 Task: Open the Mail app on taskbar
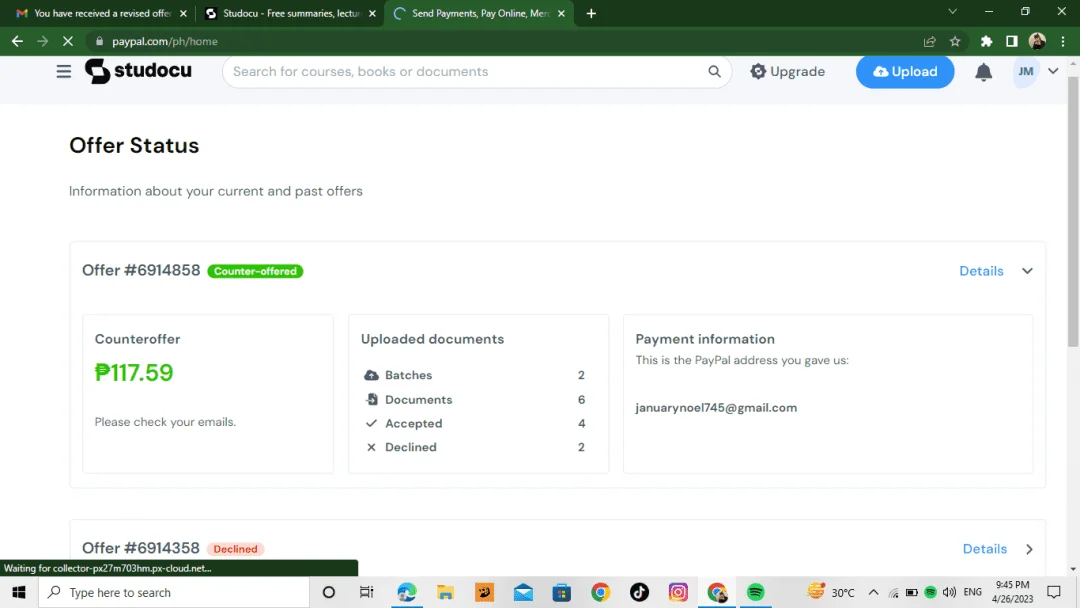point(523,592)
